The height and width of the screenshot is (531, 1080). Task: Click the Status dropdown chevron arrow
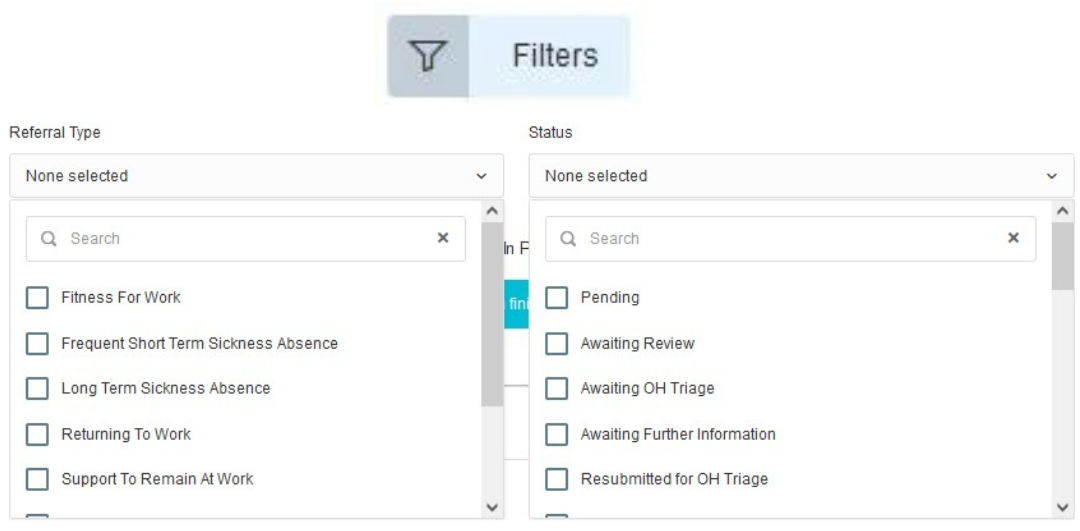point(1052,176)
